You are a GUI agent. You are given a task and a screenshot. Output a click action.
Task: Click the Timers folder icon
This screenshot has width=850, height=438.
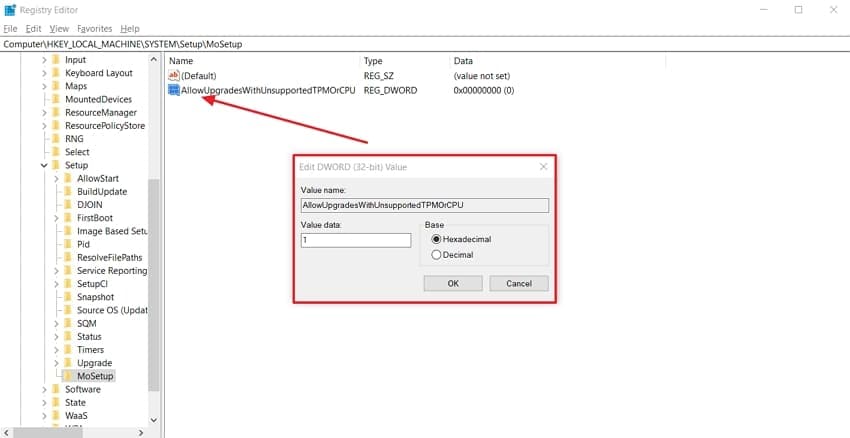tap(67, 350)
